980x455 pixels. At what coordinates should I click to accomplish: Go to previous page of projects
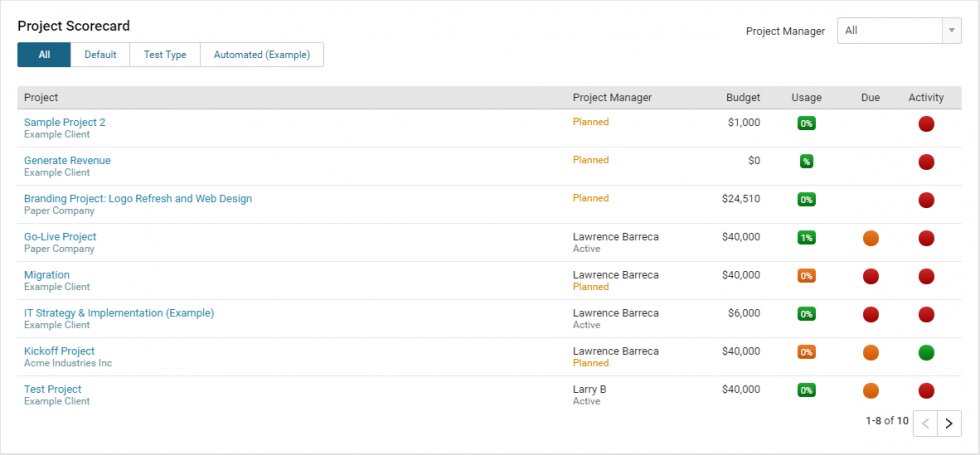[926, 423]
